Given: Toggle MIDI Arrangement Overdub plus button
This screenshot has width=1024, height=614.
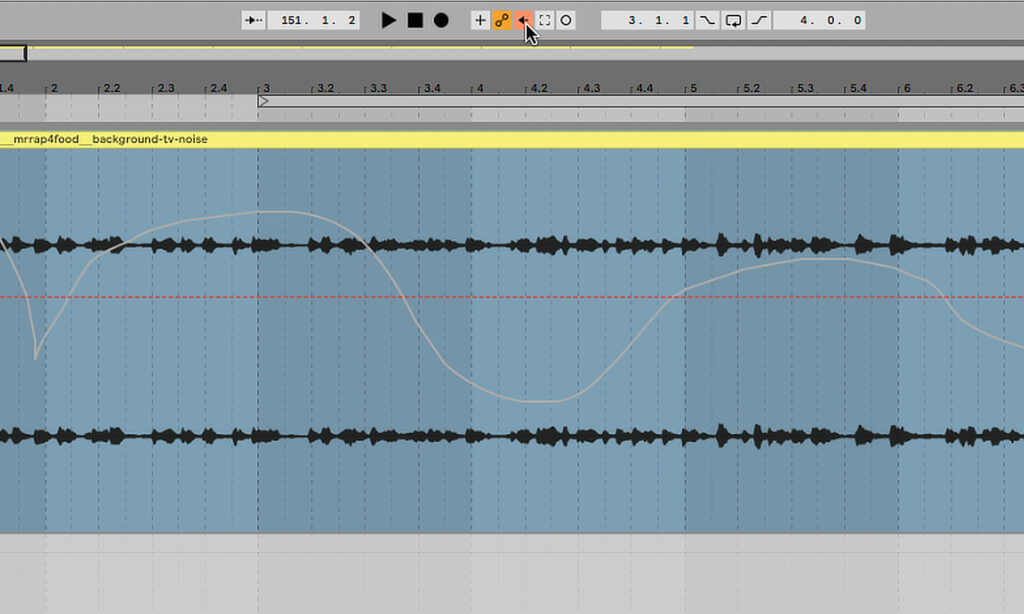Looking at the screenshot, I should (x=480, y=20).
